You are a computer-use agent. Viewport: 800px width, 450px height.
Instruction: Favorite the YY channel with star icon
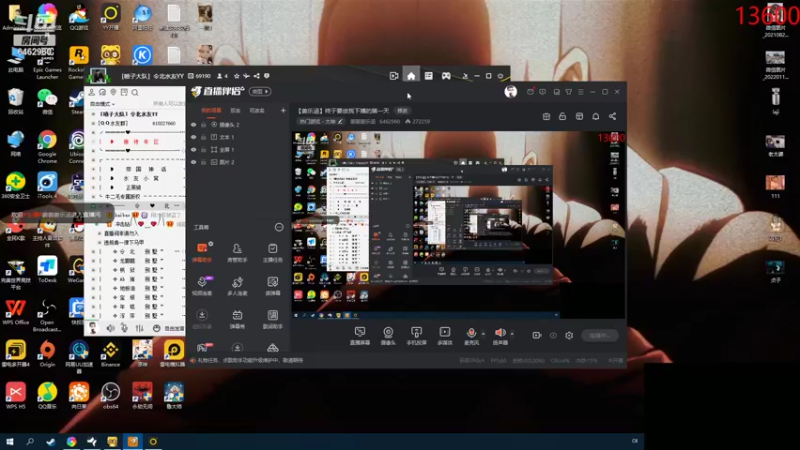coord(237,76)
